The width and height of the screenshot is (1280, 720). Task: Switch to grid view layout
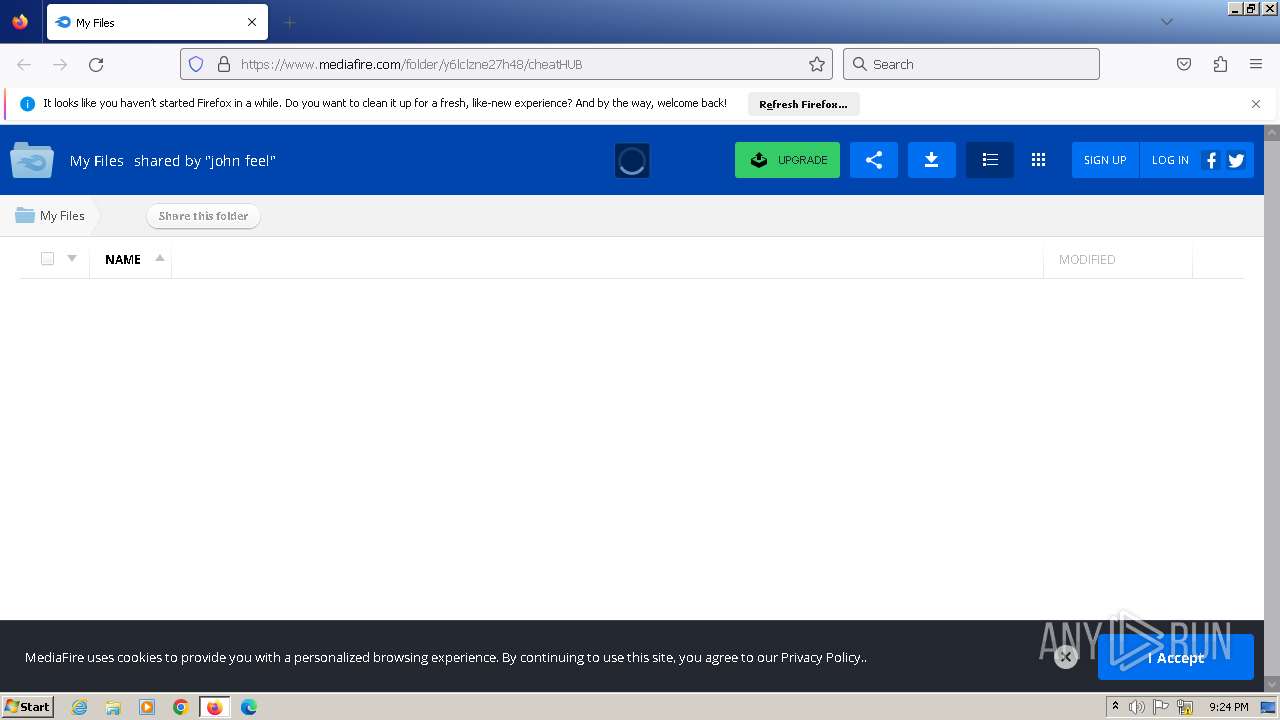(1038, 160)
